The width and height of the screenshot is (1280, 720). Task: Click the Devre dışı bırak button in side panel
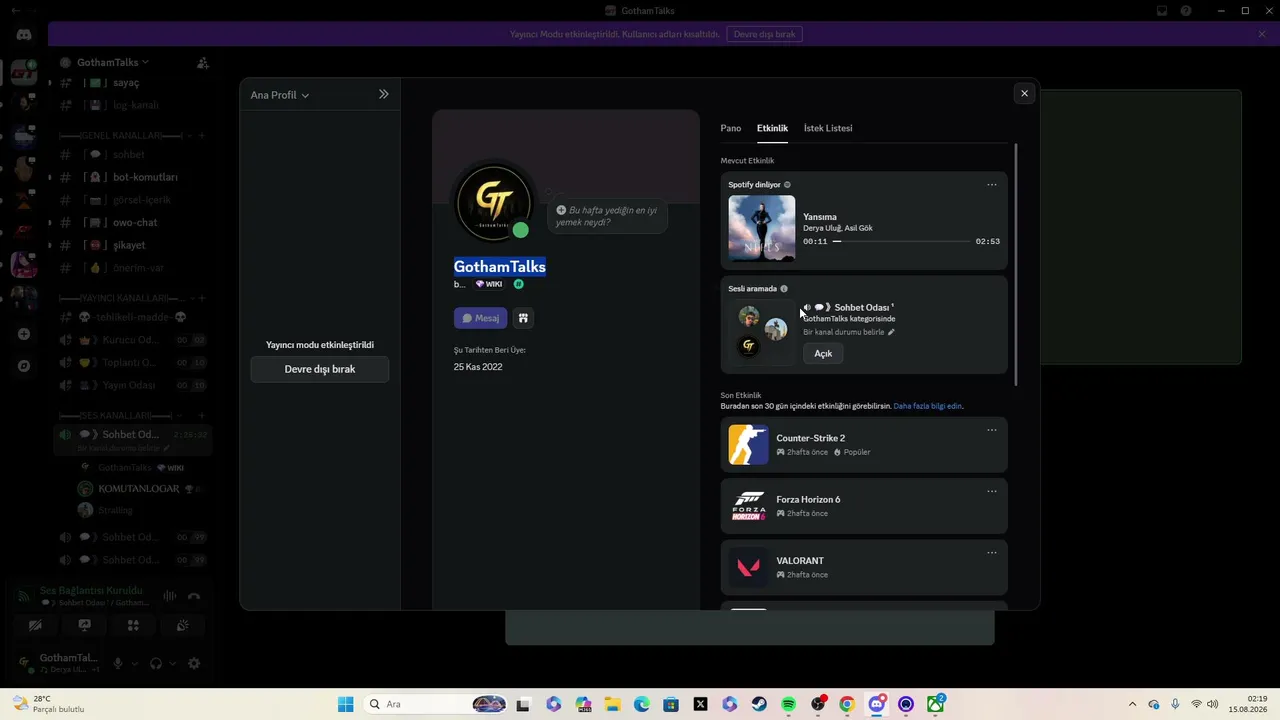click(x=320, y=369)
